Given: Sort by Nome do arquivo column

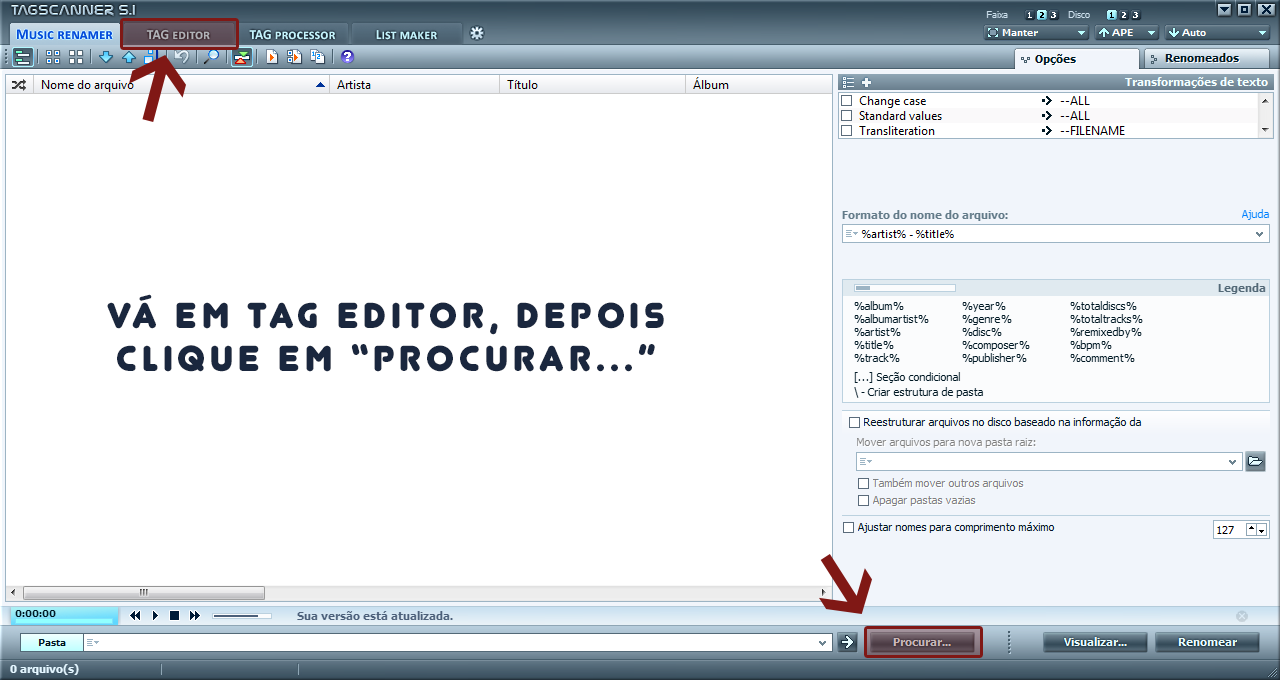Looking at the screenshot, I should 181,85.
